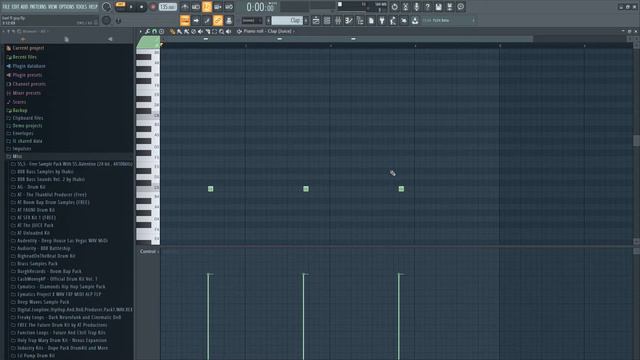Image resolution: width=640 pixels, height=360 pixels.
Task: Select the piano roll Zoom tool
Action: coord(222,31)
